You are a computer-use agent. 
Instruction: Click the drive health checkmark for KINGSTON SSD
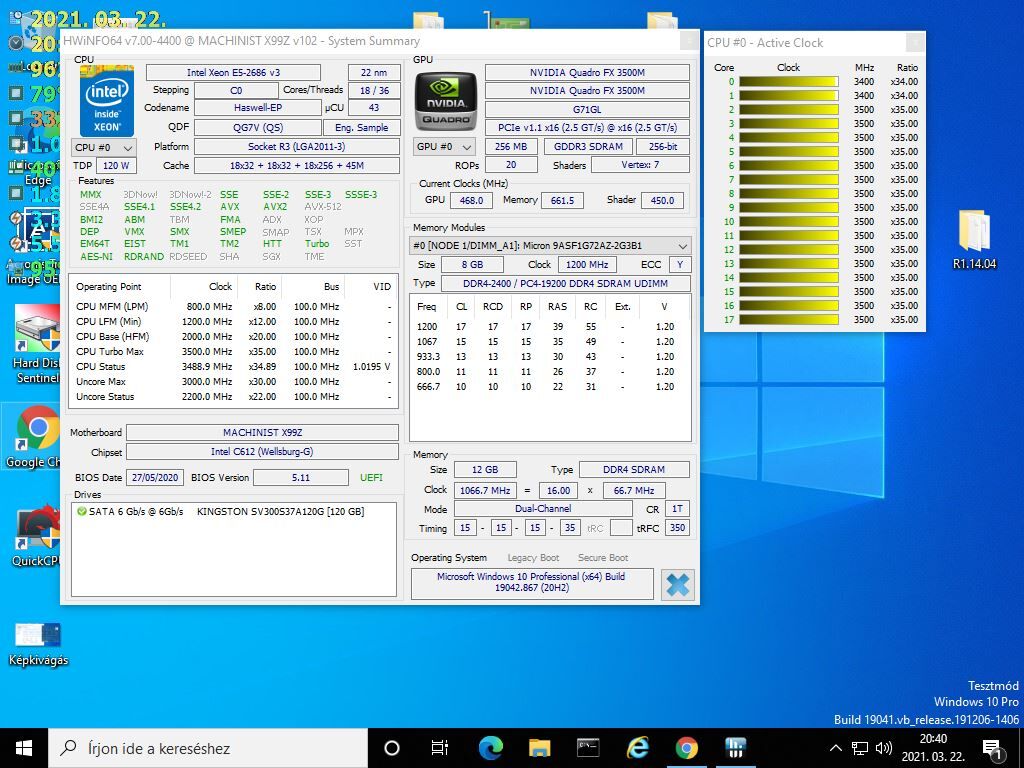pos(82,511)
